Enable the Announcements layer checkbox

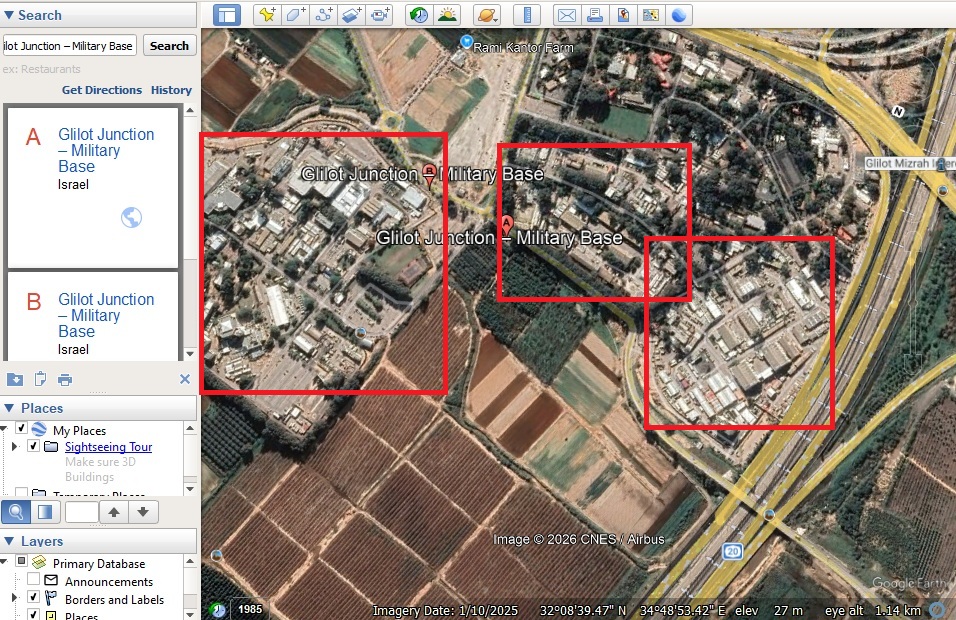34,581
